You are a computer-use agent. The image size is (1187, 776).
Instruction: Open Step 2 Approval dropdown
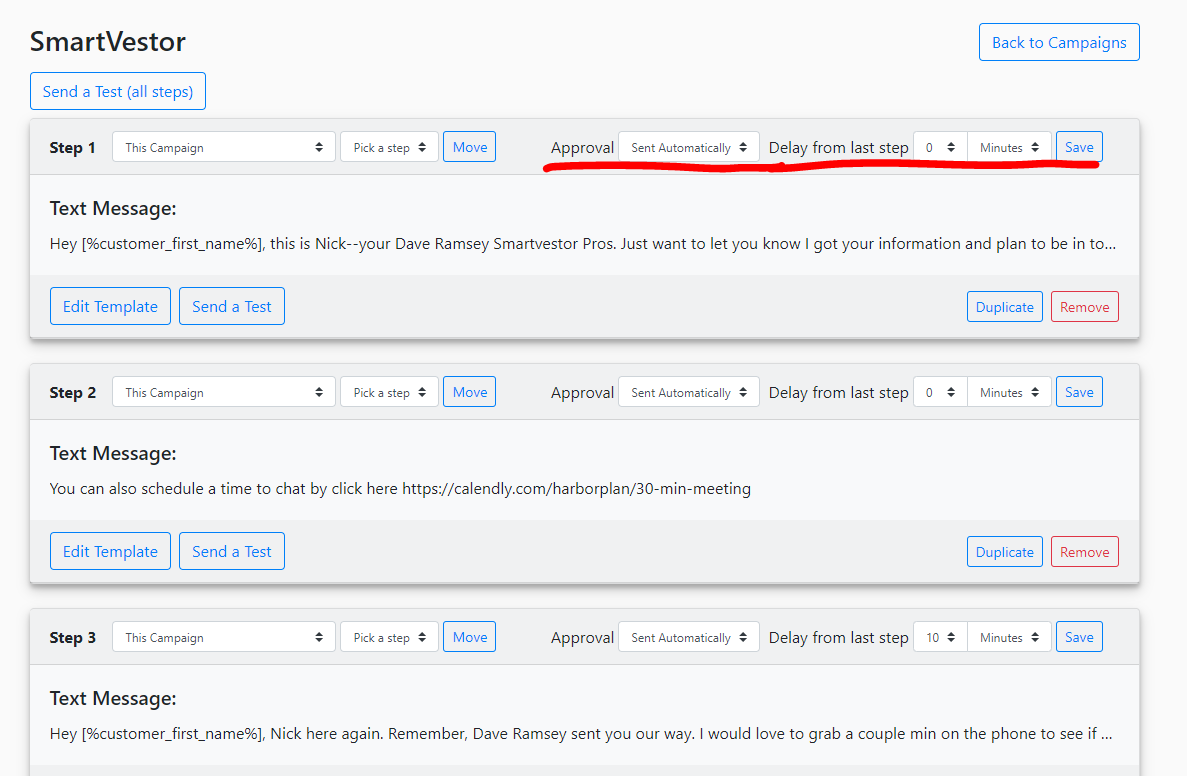(x=688, y=392)
